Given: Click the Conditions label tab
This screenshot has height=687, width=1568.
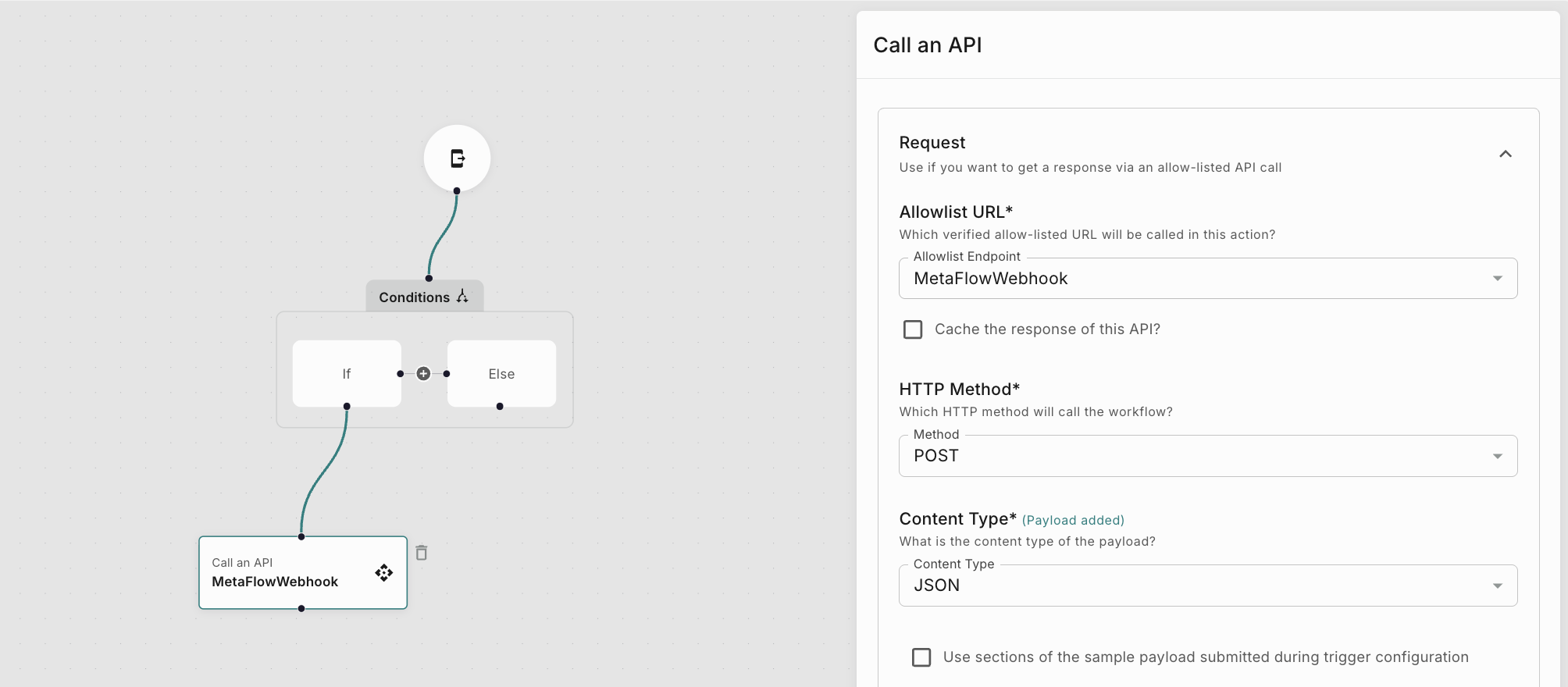Looking at the screenshot, I should pyautogui.click(x=414, y=297).
